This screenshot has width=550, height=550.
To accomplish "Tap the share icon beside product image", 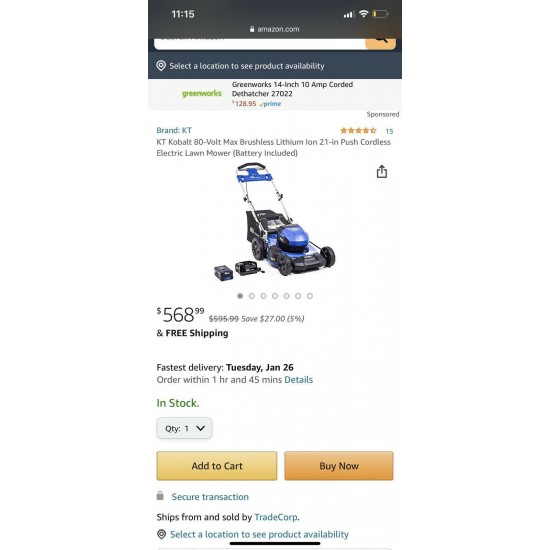I will pos(382,172).
